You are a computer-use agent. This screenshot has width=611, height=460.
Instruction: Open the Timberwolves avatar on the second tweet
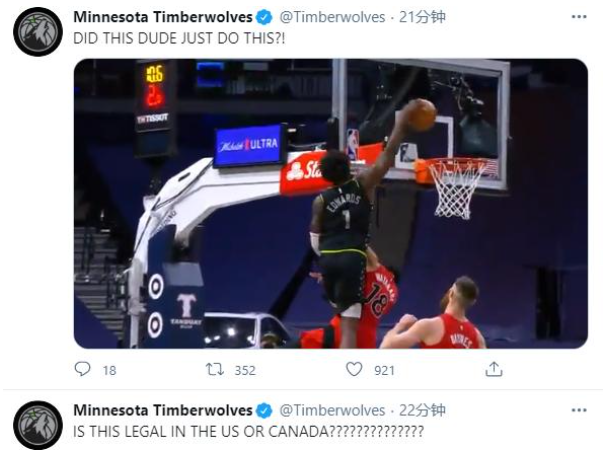point(38,425)
